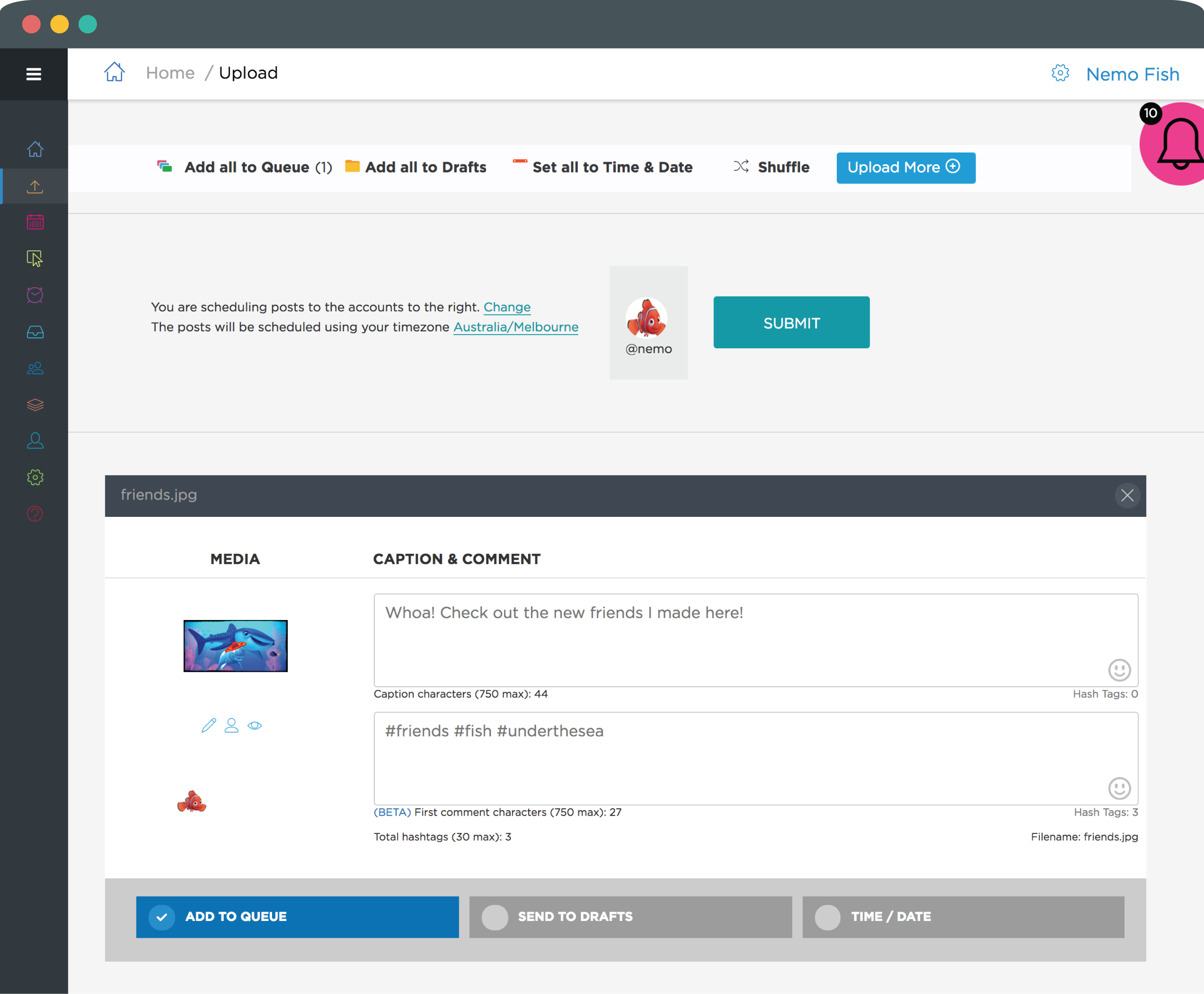Click the Australia/Melbourne timezone link
Viewport: 1204px width, 994px height.
click(516, 327)
